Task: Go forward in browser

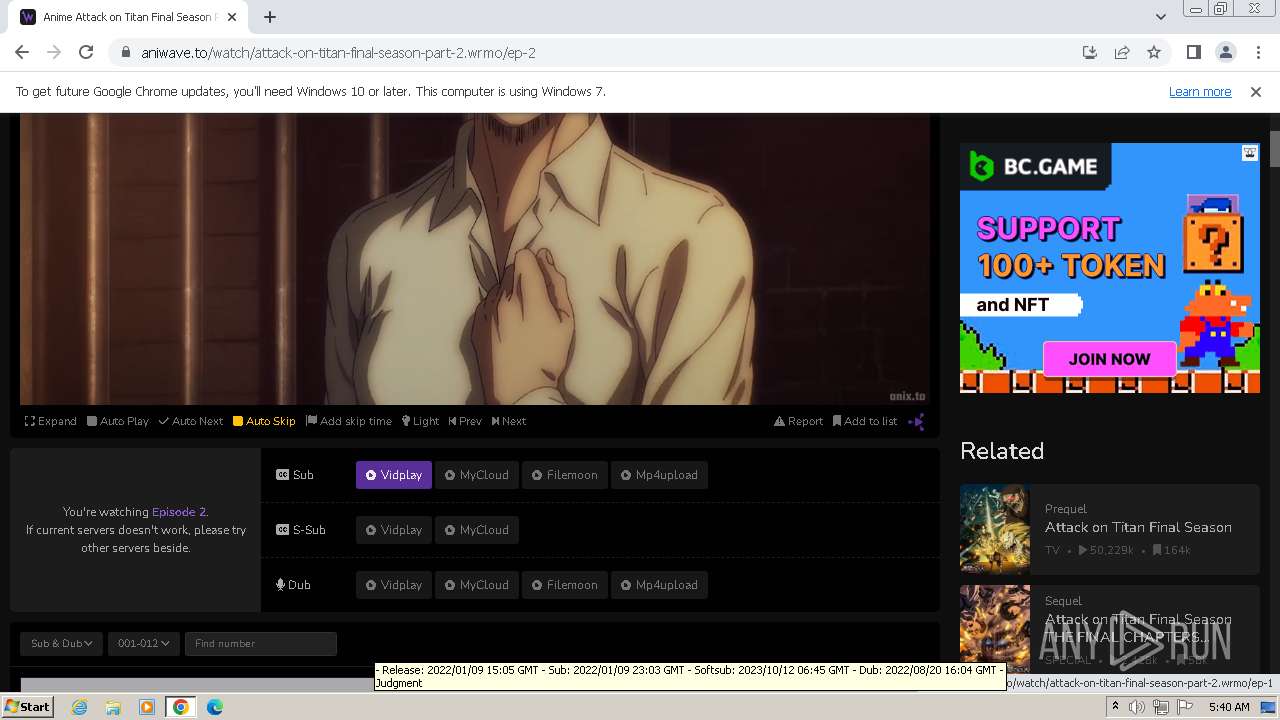Action: [x=54, y=53]
